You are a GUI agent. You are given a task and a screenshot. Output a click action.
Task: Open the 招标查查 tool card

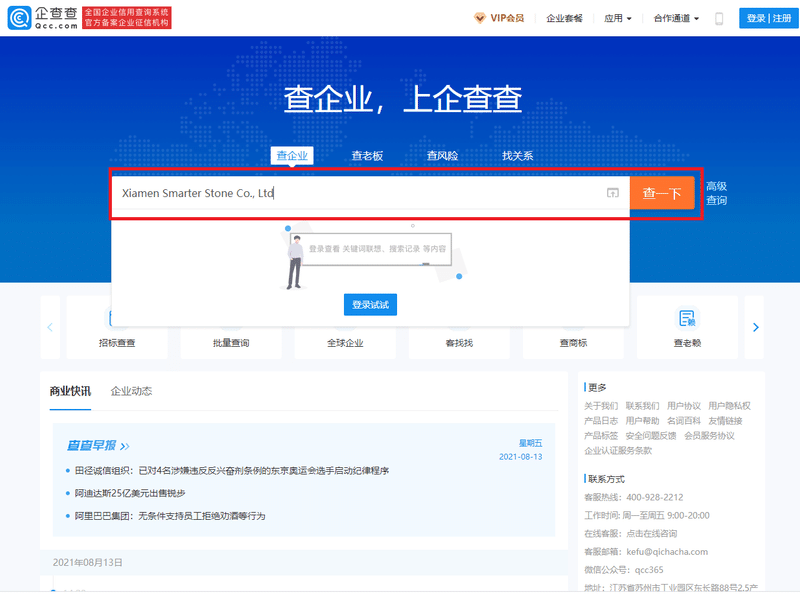coord(117,342)
